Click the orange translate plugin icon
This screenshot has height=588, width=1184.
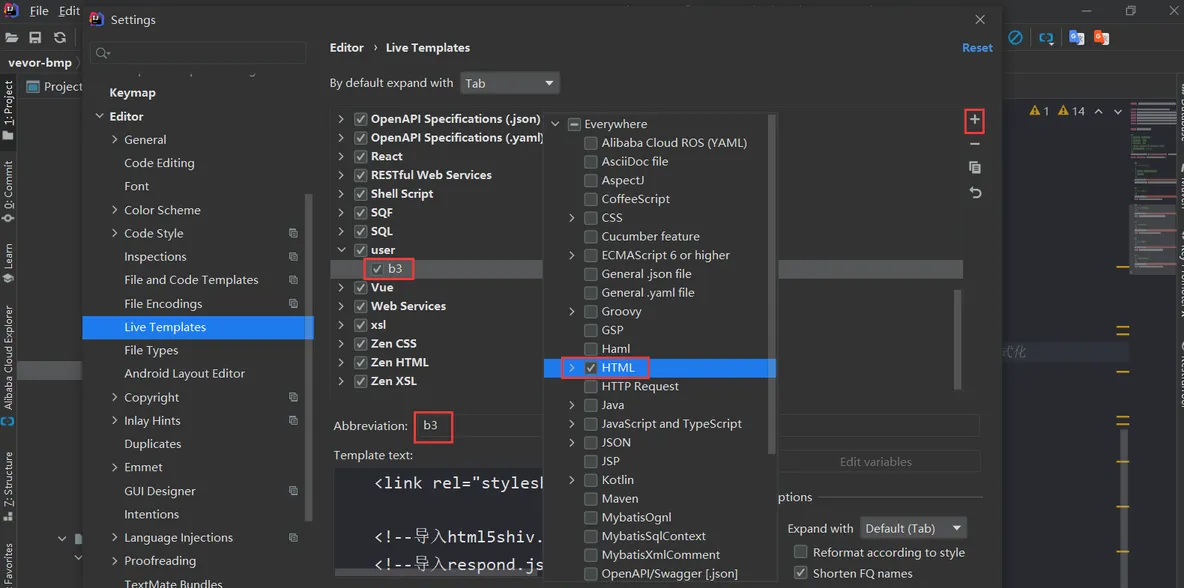click(x=1102, y=38)
